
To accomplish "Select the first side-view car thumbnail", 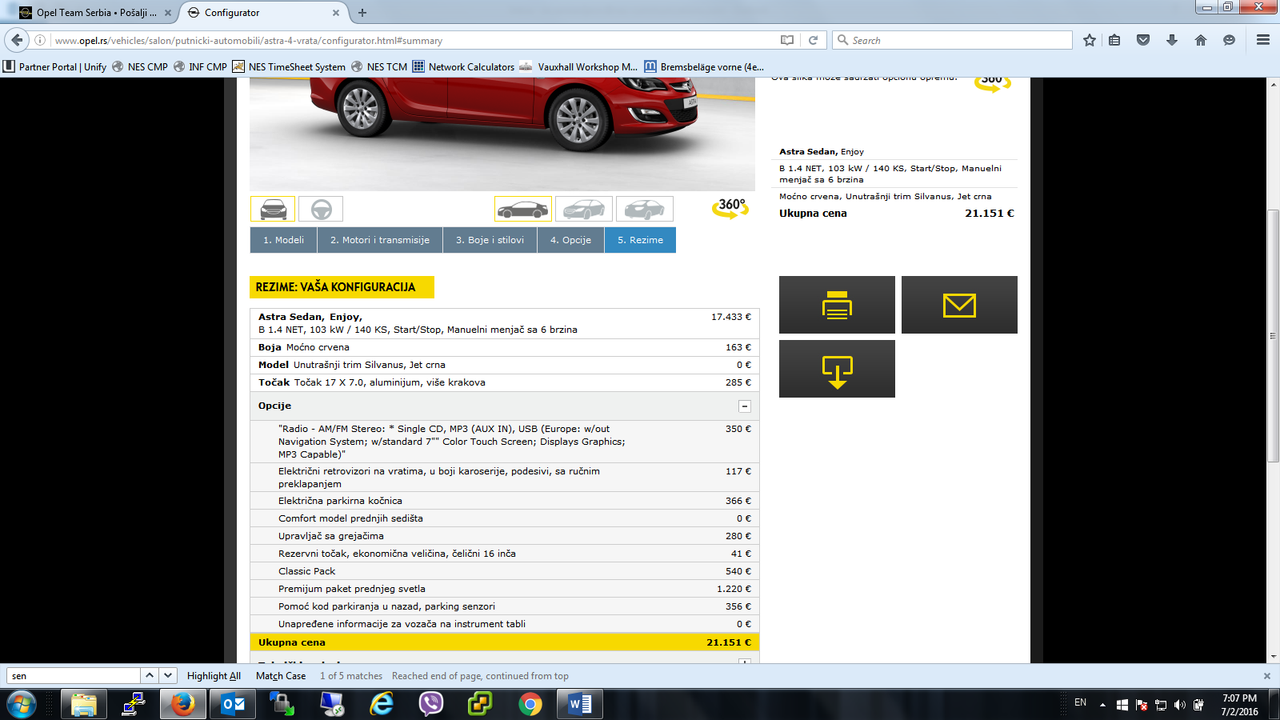I will [x=523, y=209].
